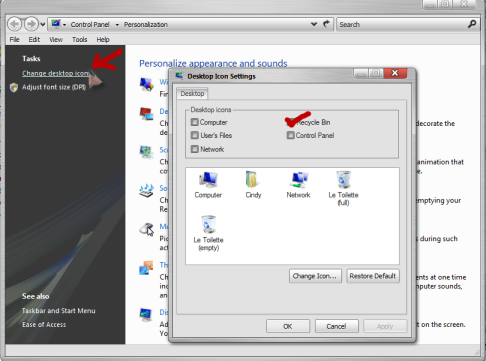Click the Search input field
This screenshot has height=361, width=486.
coord(402,24)
